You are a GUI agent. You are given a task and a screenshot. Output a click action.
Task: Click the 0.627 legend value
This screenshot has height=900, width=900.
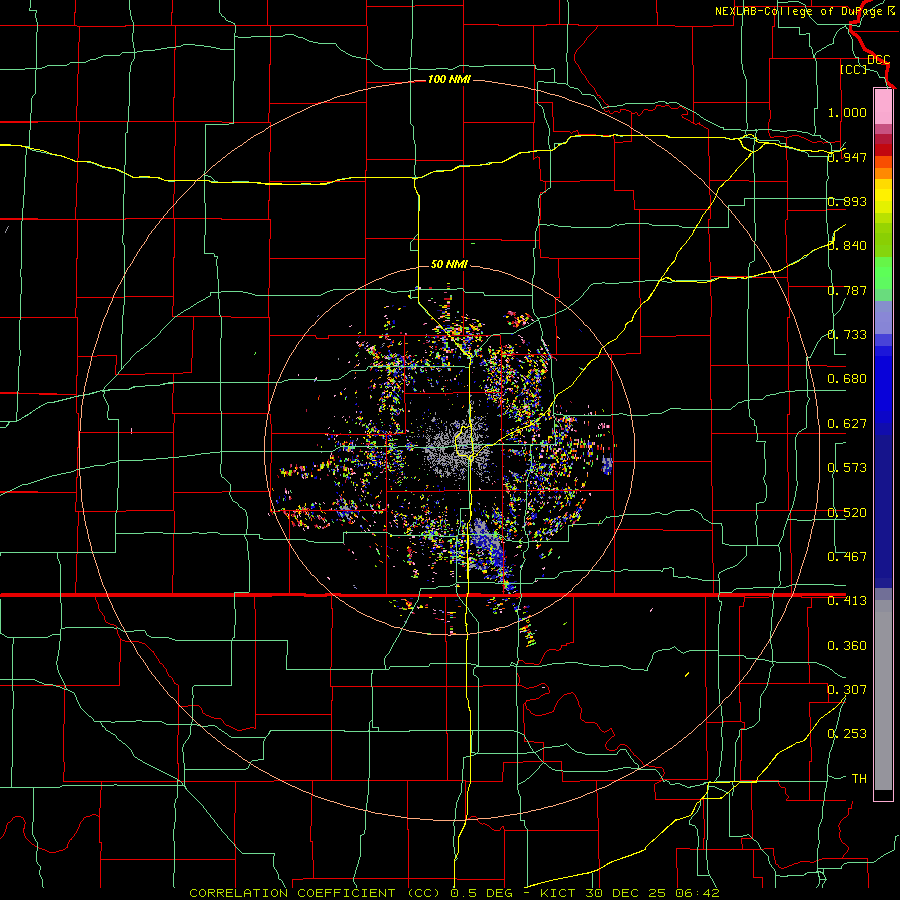tap(847, 424)
